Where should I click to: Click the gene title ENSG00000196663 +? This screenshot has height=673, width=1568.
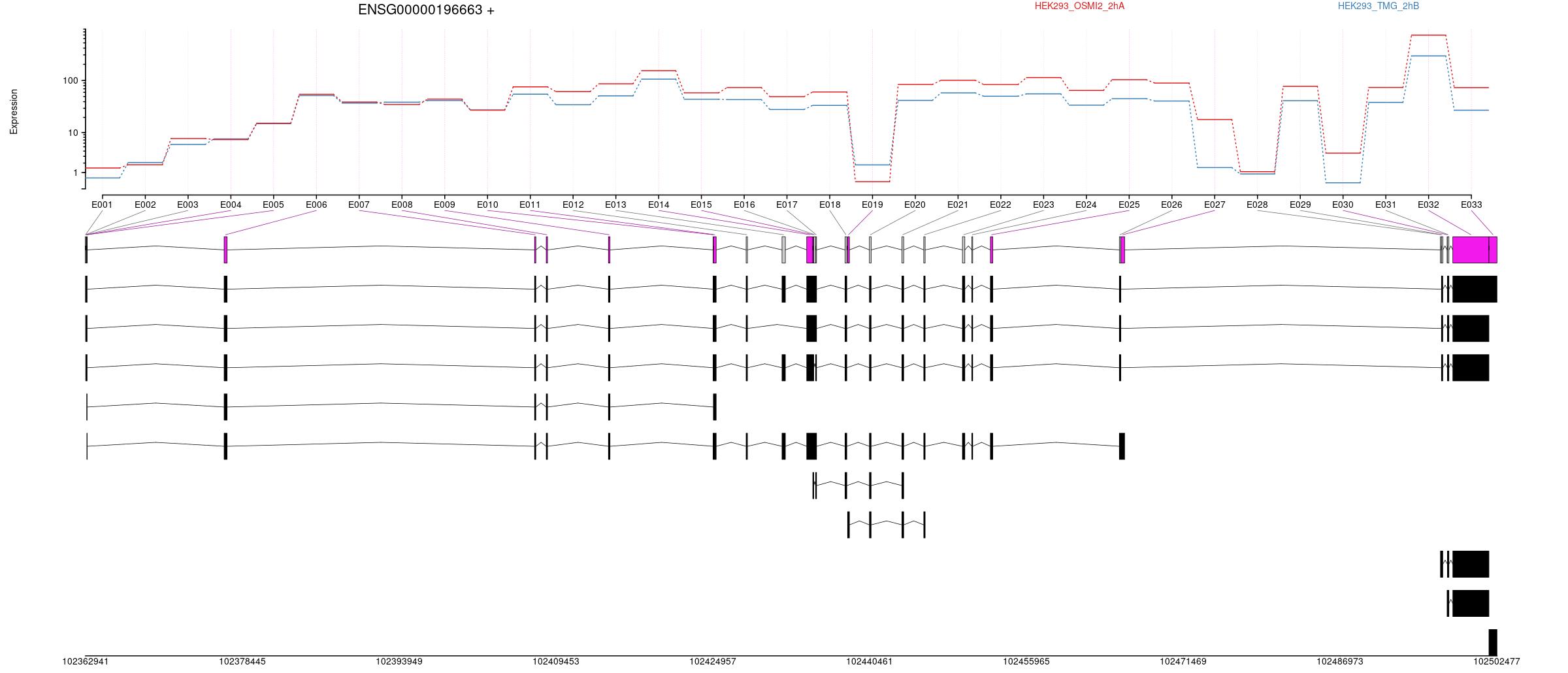(426, 10)
